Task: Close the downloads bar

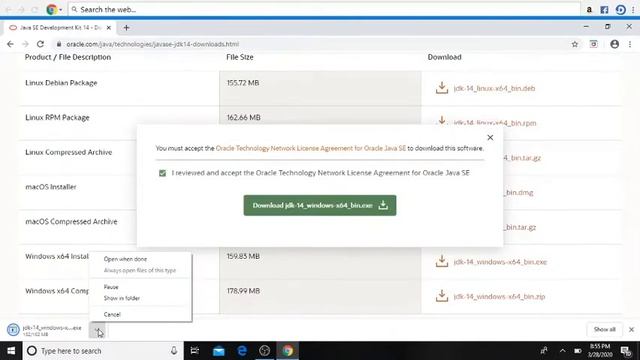Action: coord(631,329)
